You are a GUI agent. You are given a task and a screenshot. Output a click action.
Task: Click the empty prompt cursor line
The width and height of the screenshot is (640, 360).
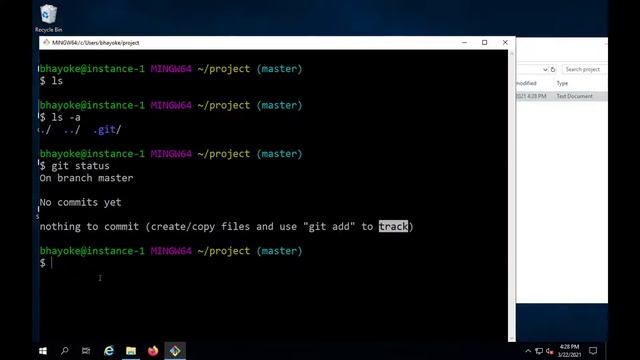click(x=46, y=263)
